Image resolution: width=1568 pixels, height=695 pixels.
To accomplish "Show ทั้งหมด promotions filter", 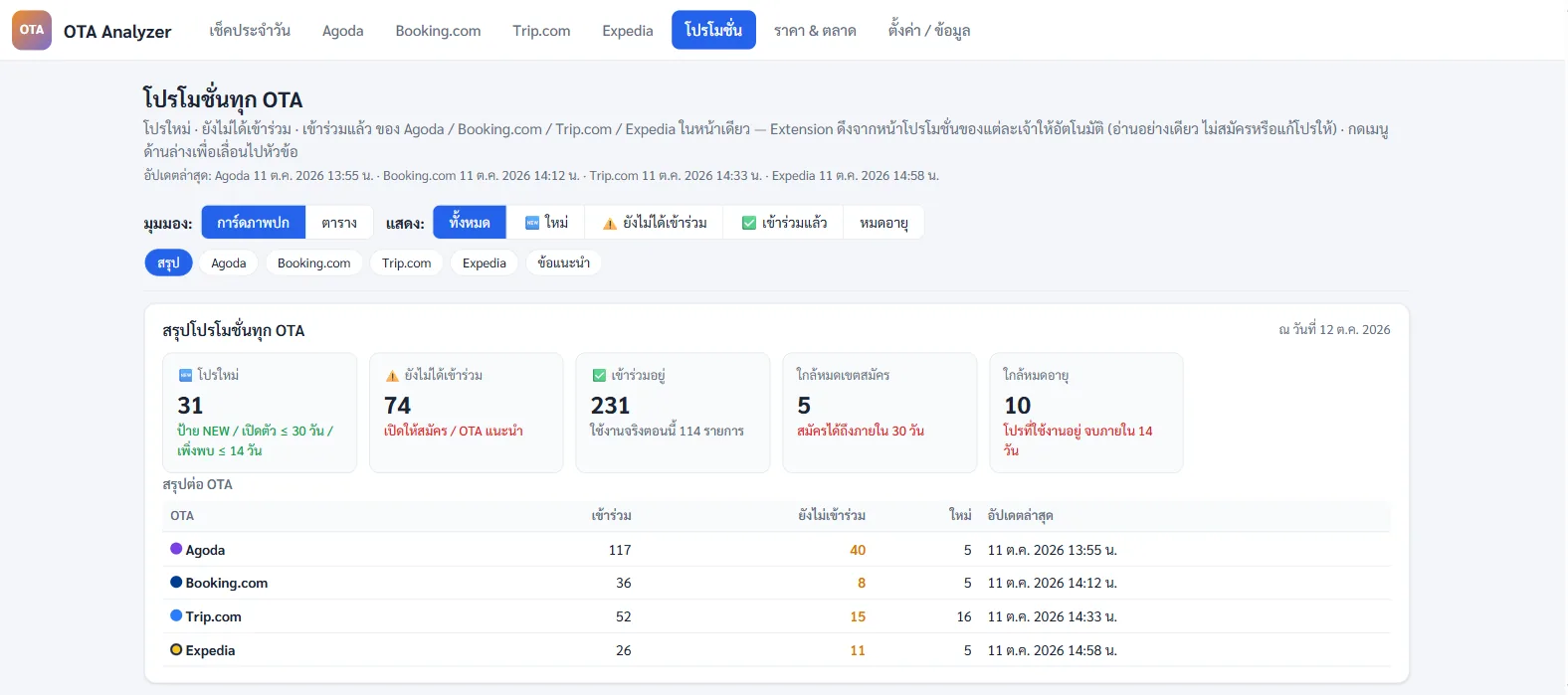I will 470,223.
